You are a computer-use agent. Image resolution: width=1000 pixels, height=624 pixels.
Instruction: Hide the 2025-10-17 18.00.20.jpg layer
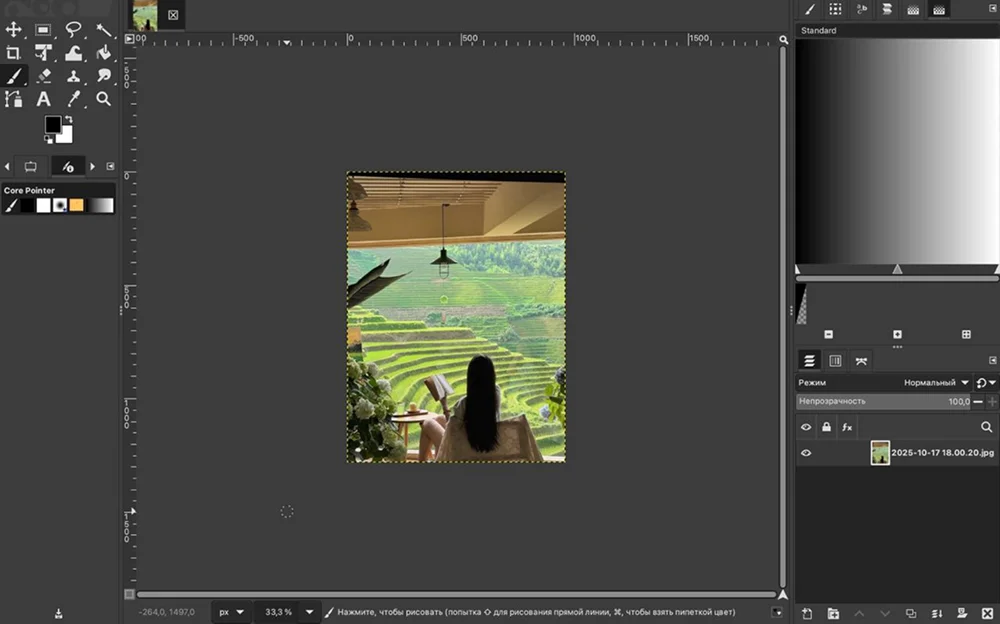pyautogui.click(x=806, y=453)
